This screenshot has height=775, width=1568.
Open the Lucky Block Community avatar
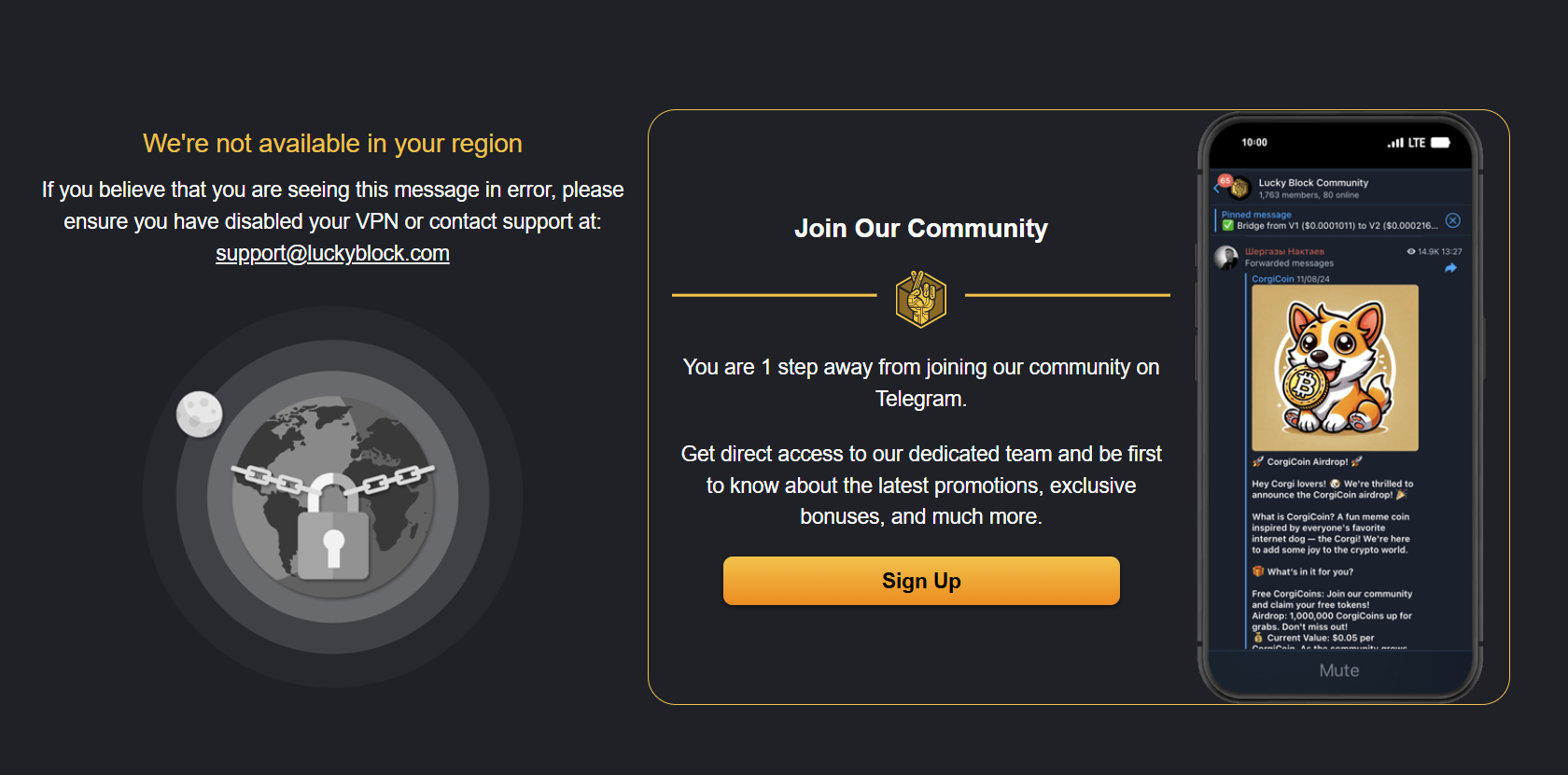1239,189
